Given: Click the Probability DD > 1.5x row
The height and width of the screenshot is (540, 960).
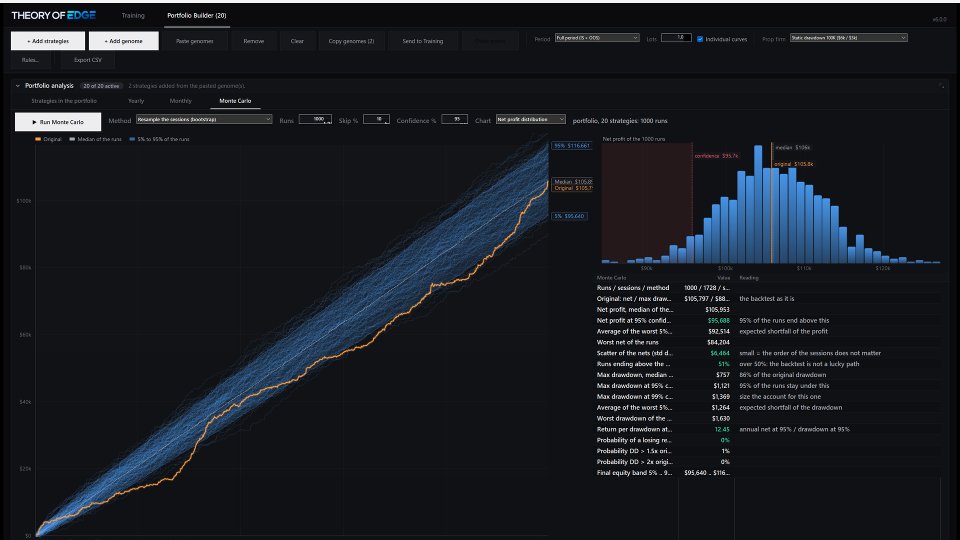Looking at the screenshot, I should click(x=768, y=451).
